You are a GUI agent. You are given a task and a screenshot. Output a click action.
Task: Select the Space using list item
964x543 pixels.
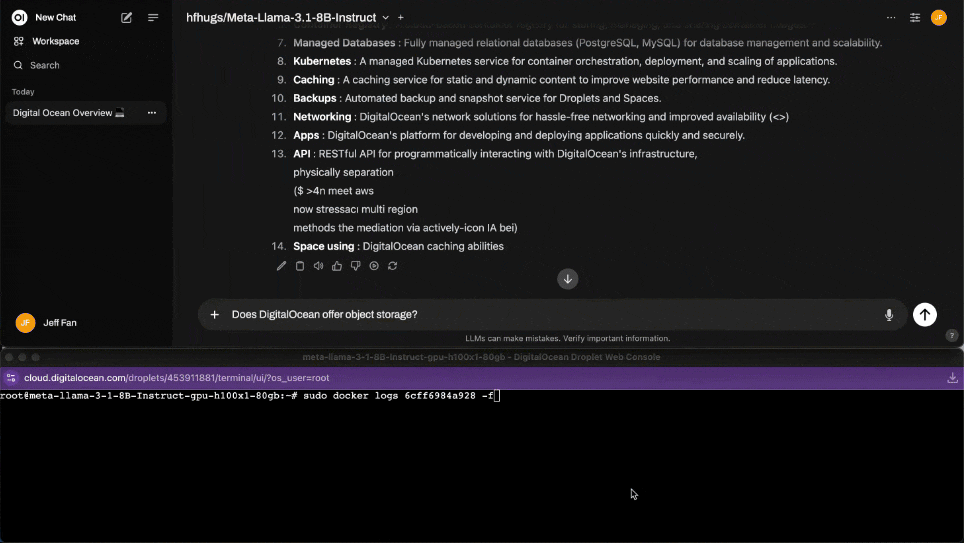(x=398, y=247)
